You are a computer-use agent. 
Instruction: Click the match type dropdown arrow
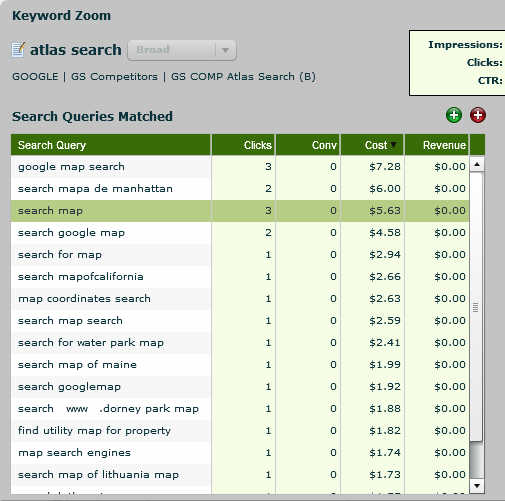click(226, 50)
